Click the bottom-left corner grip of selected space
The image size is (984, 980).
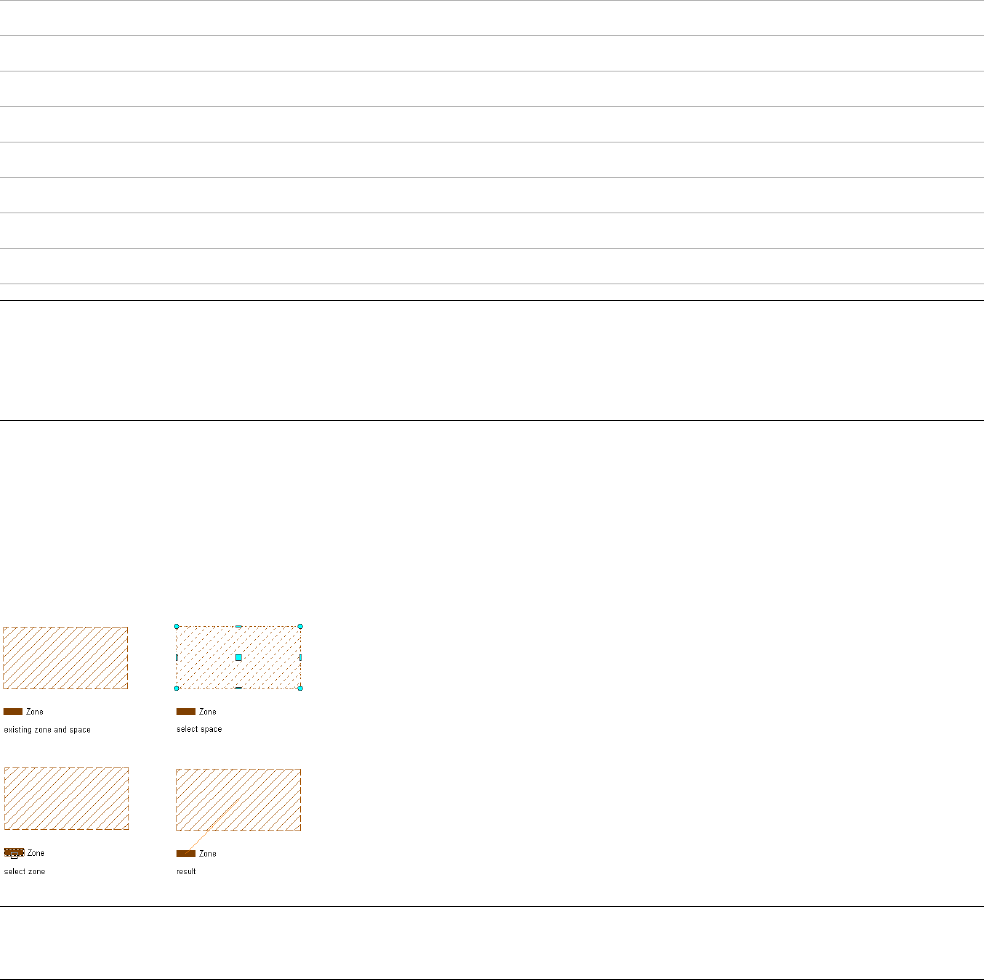click(177, 689)
